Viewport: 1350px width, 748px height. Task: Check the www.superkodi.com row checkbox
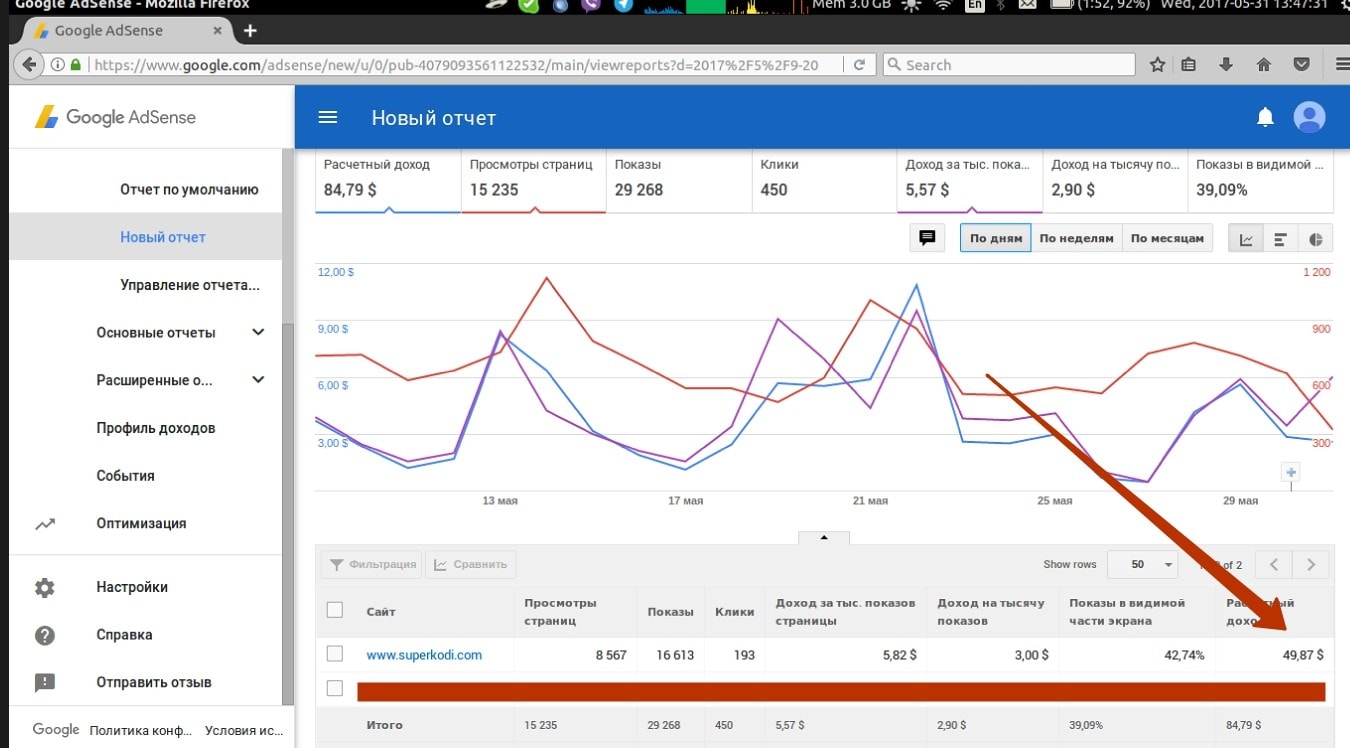tap(335, 654)
